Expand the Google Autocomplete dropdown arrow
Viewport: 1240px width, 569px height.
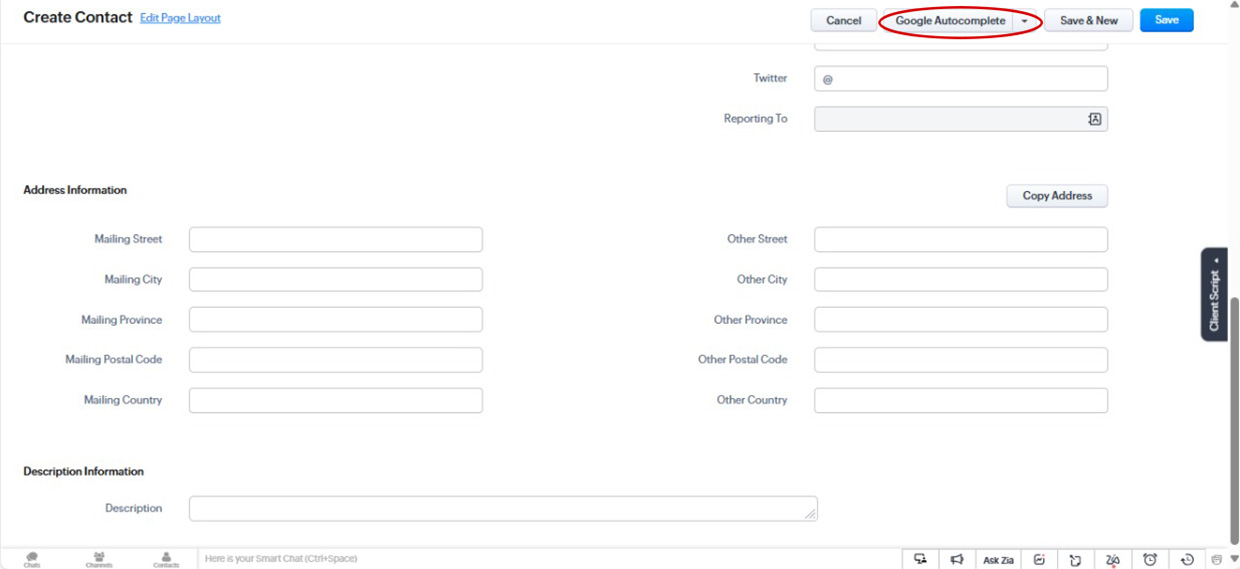(1025, 21)
